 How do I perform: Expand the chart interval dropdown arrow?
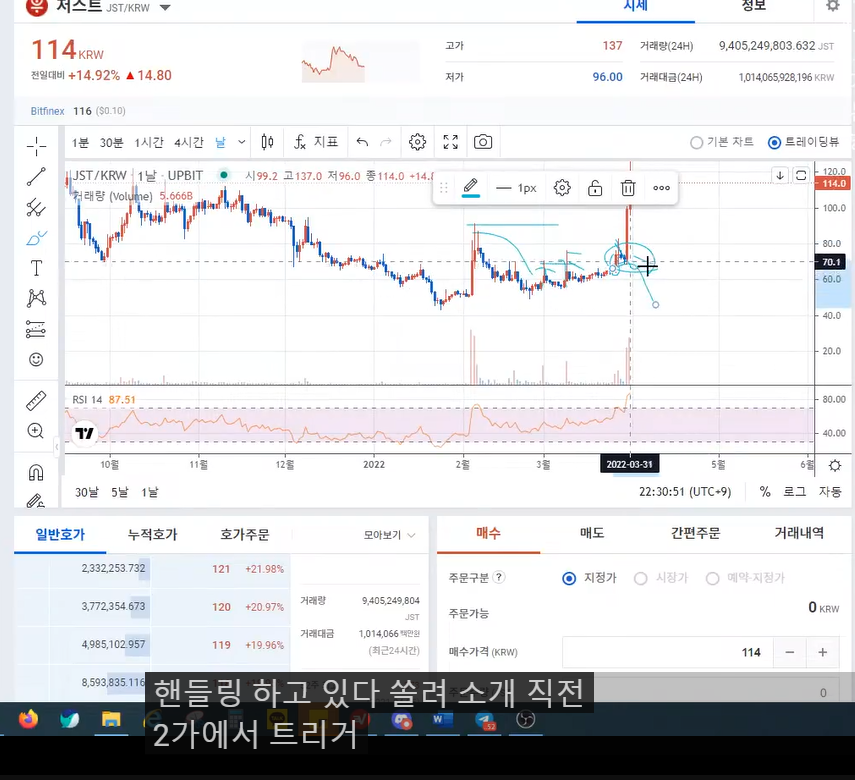[242, 142]
